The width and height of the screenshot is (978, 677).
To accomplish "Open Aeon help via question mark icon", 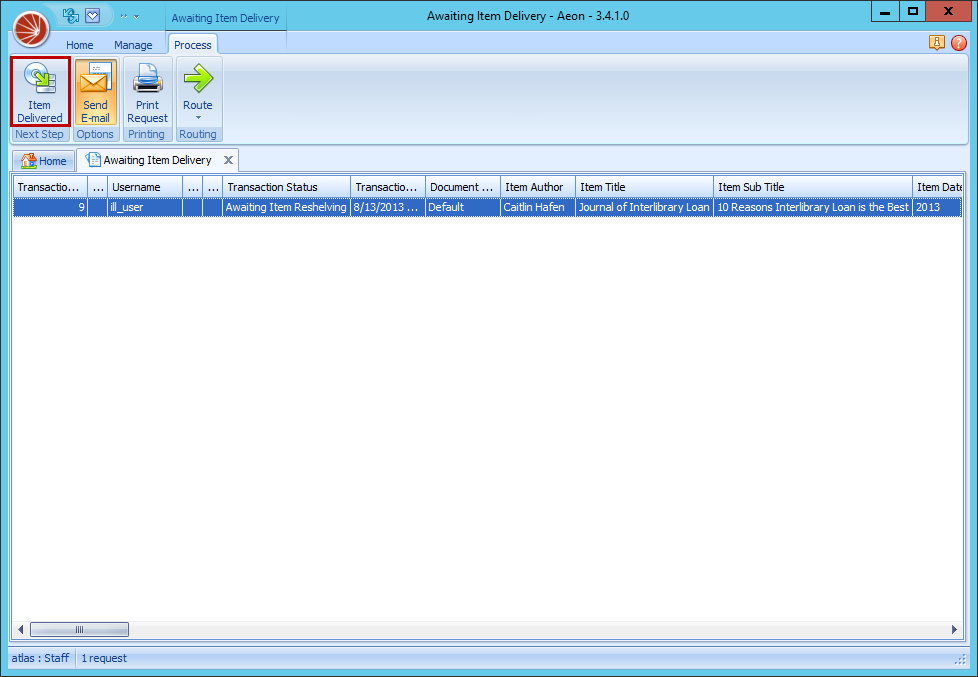I will (958, 43).
